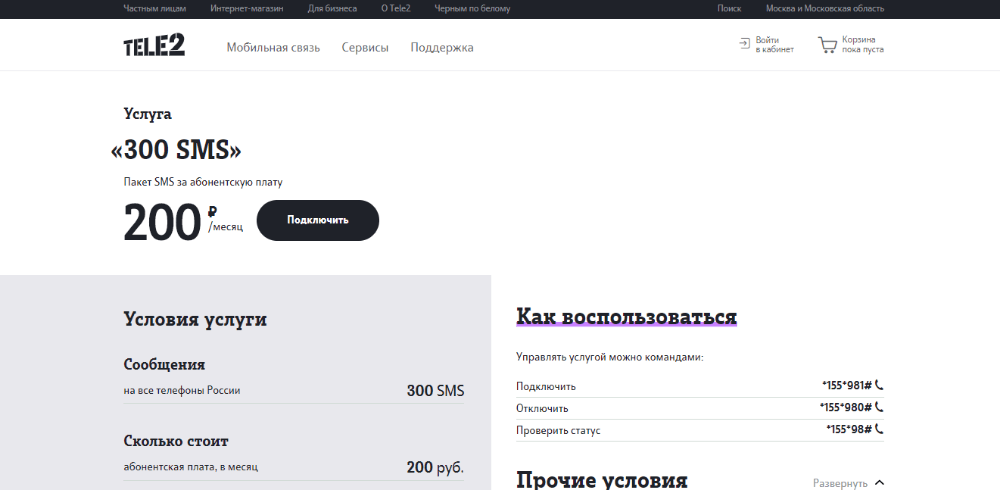Open Интернет-магазин in top bar
Viewport: 1000px width, 490px height.
(x=247, y=9)
